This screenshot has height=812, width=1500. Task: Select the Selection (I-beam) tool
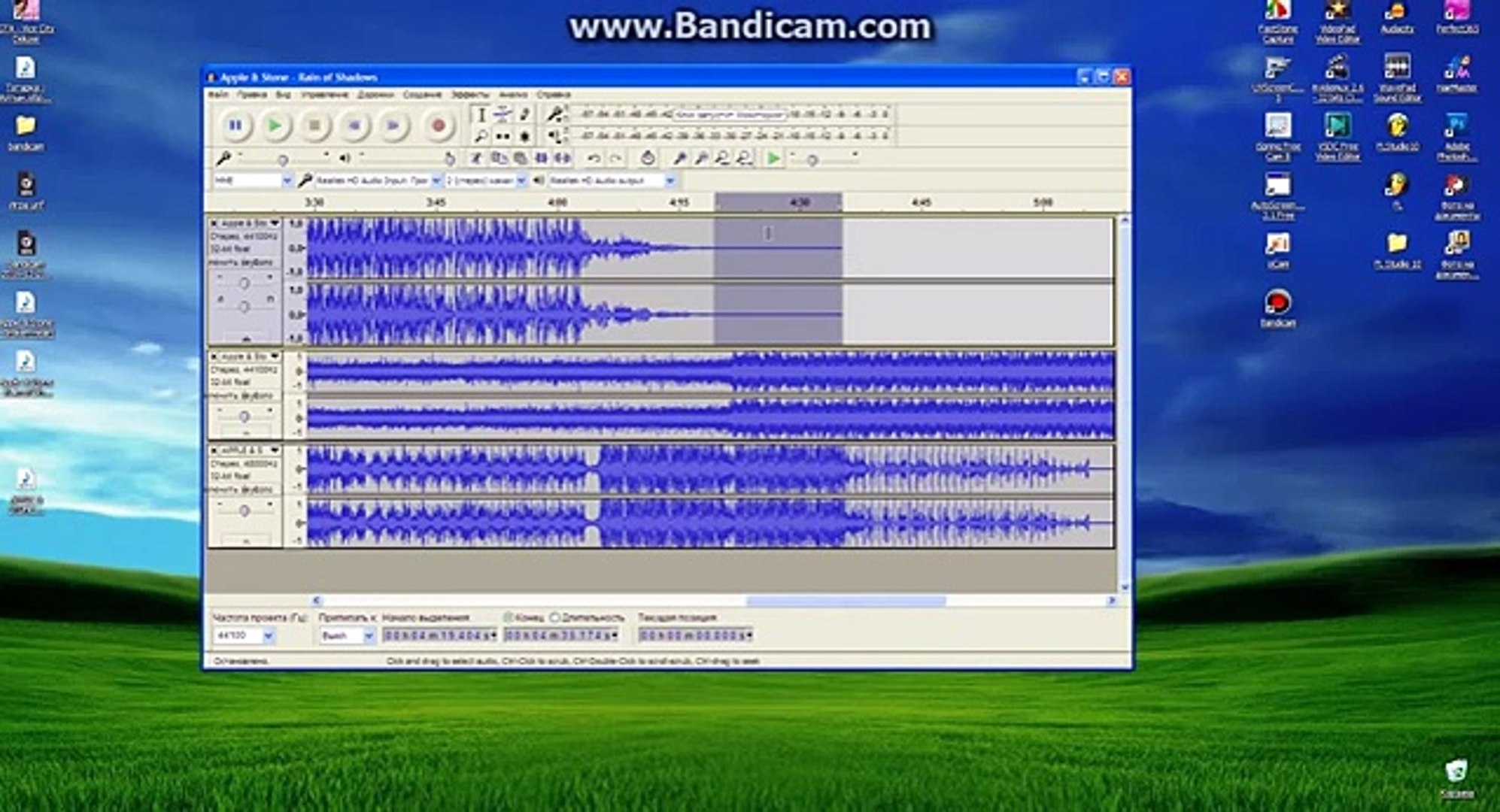pos(481,114)
